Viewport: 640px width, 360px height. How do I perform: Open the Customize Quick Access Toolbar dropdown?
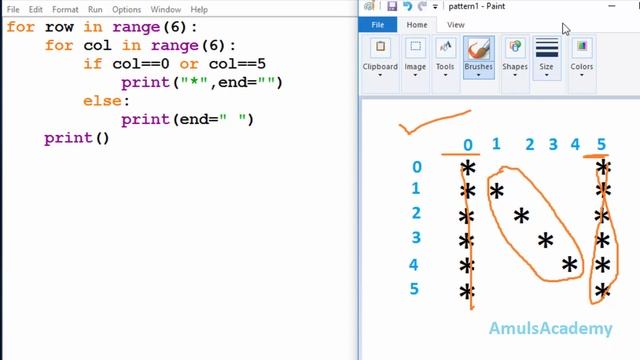click(435, 7)
